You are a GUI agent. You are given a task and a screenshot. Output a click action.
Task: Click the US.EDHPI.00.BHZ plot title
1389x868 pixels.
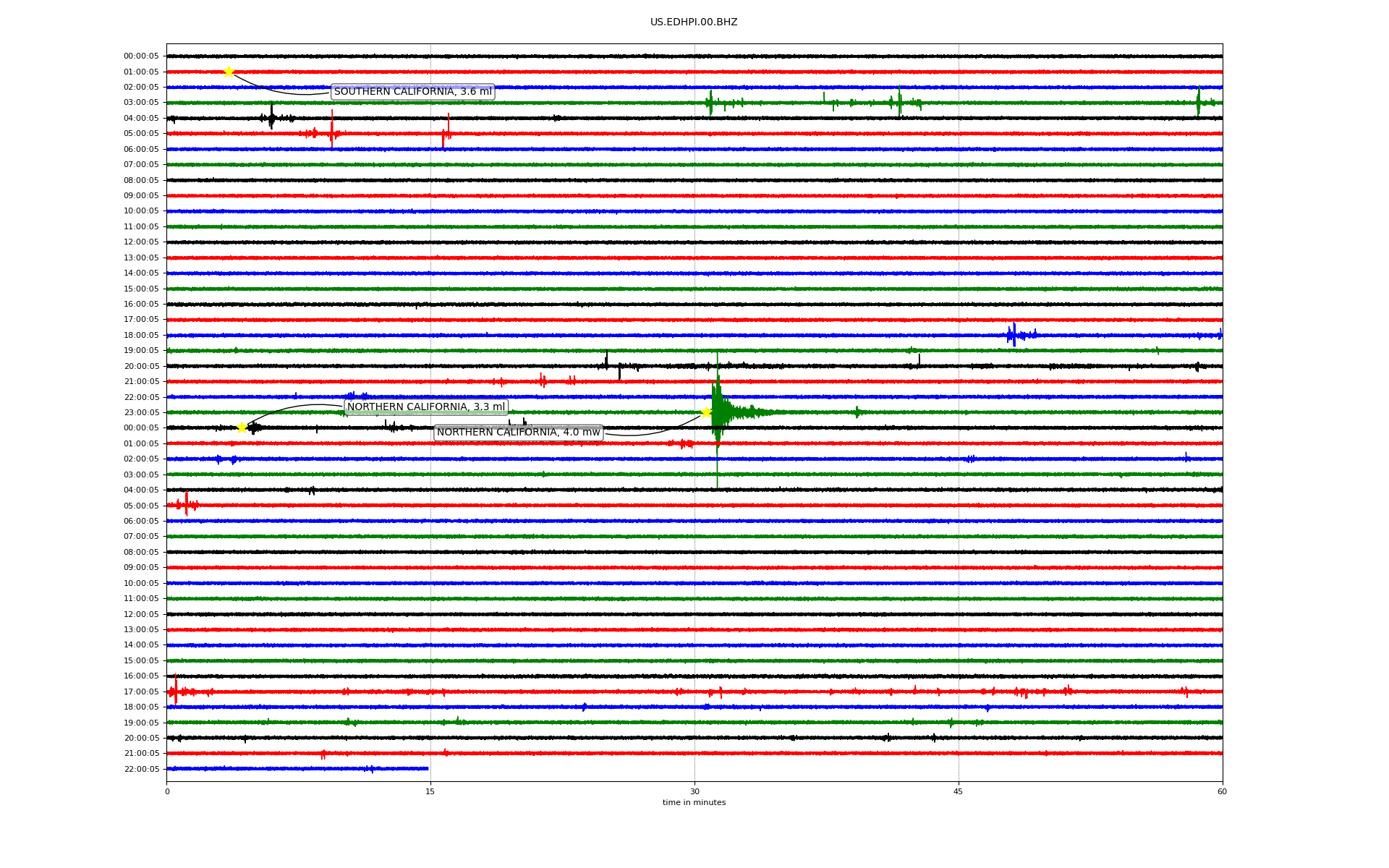[x=693, y=22]
